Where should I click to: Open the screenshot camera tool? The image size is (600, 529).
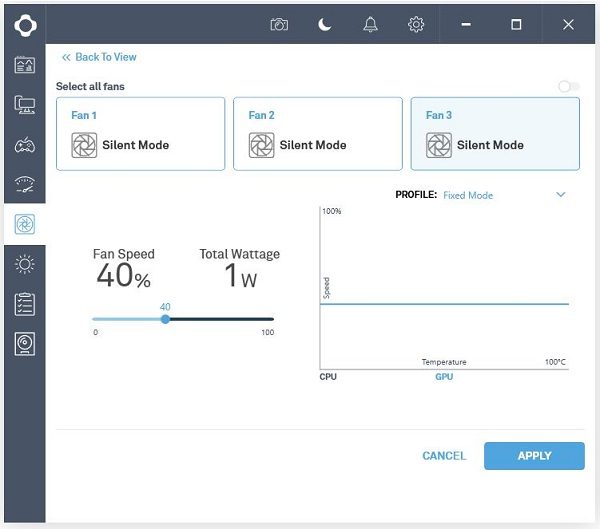[x=279, y=25]
